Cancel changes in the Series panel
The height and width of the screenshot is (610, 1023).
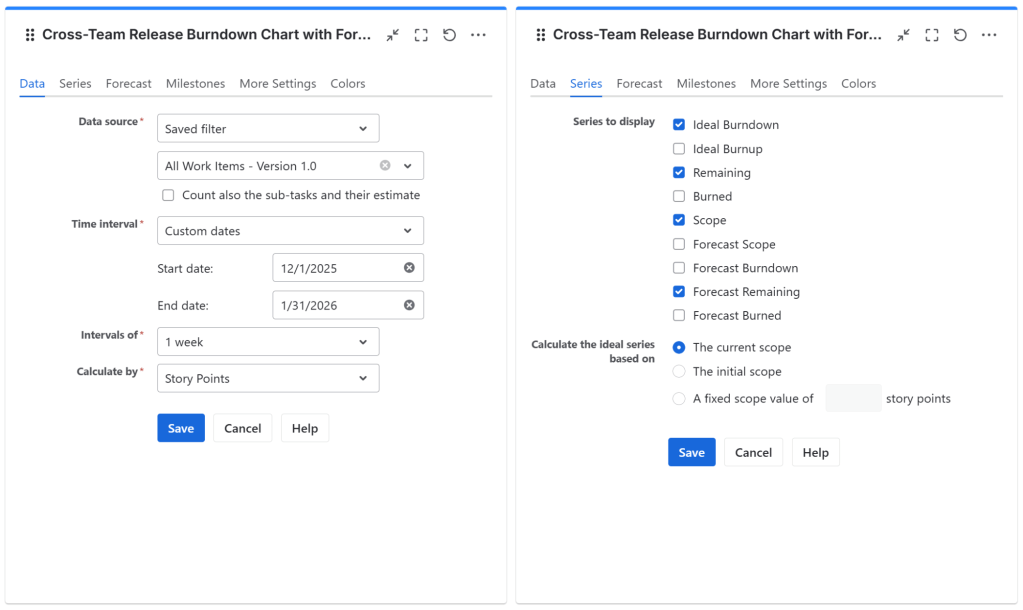[x=753, y=452]
